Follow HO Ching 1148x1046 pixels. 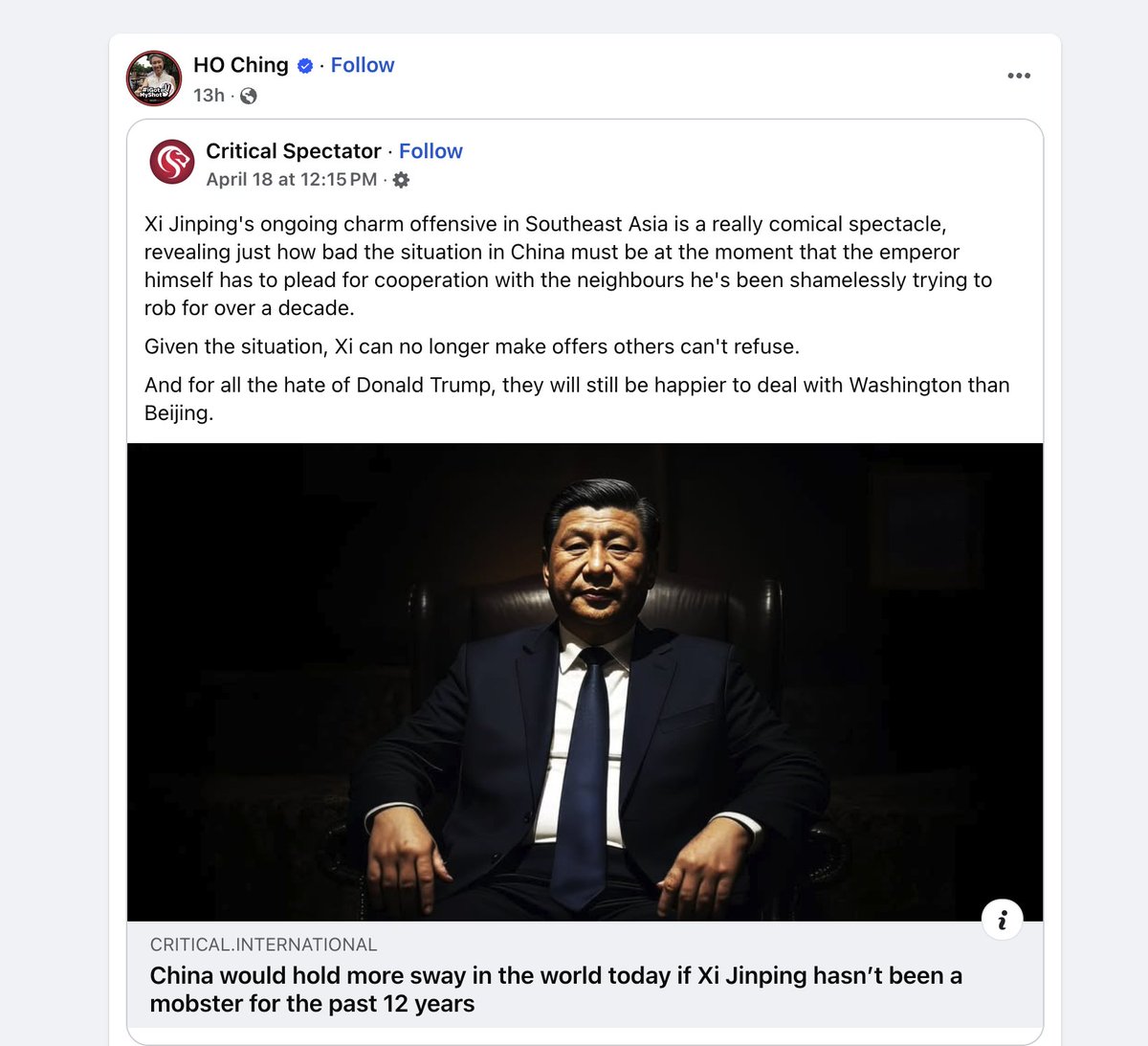pyautogui.click(x=363, y=65)
